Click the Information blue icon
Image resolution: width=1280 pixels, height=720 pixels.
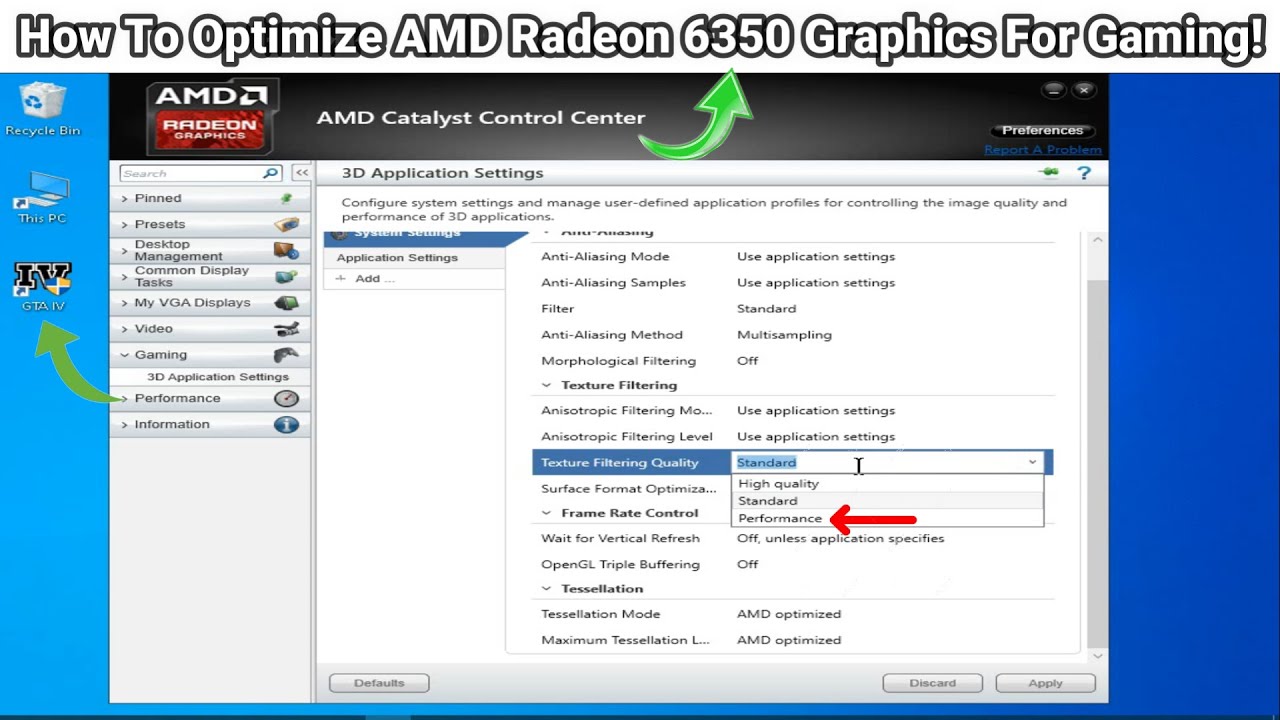tap(286, 424)
